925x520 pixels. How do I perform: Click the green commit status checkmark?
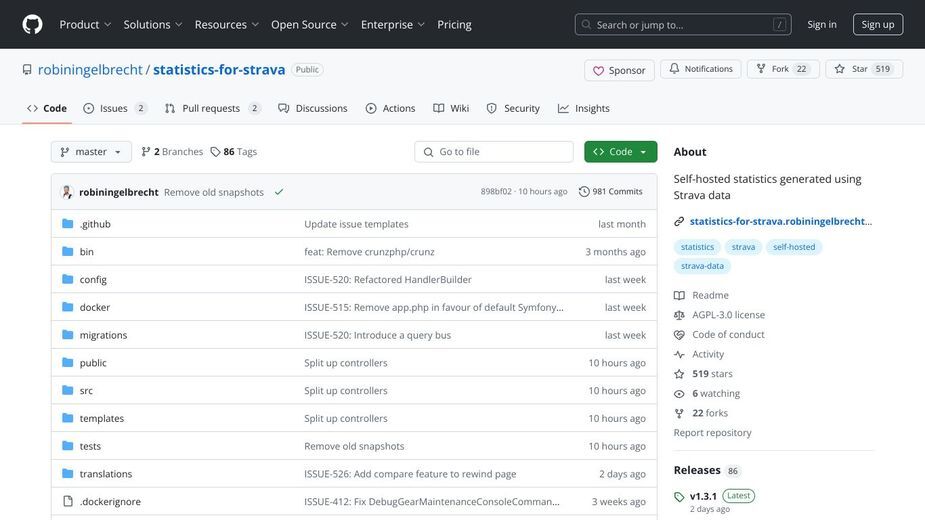coord(279,192)
